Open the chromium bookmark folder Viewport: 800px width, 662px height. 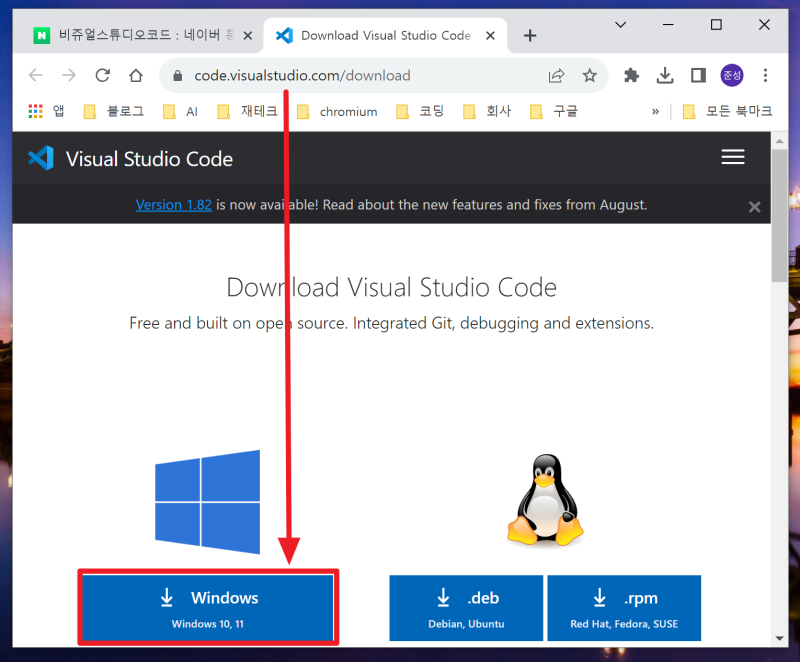338,111
